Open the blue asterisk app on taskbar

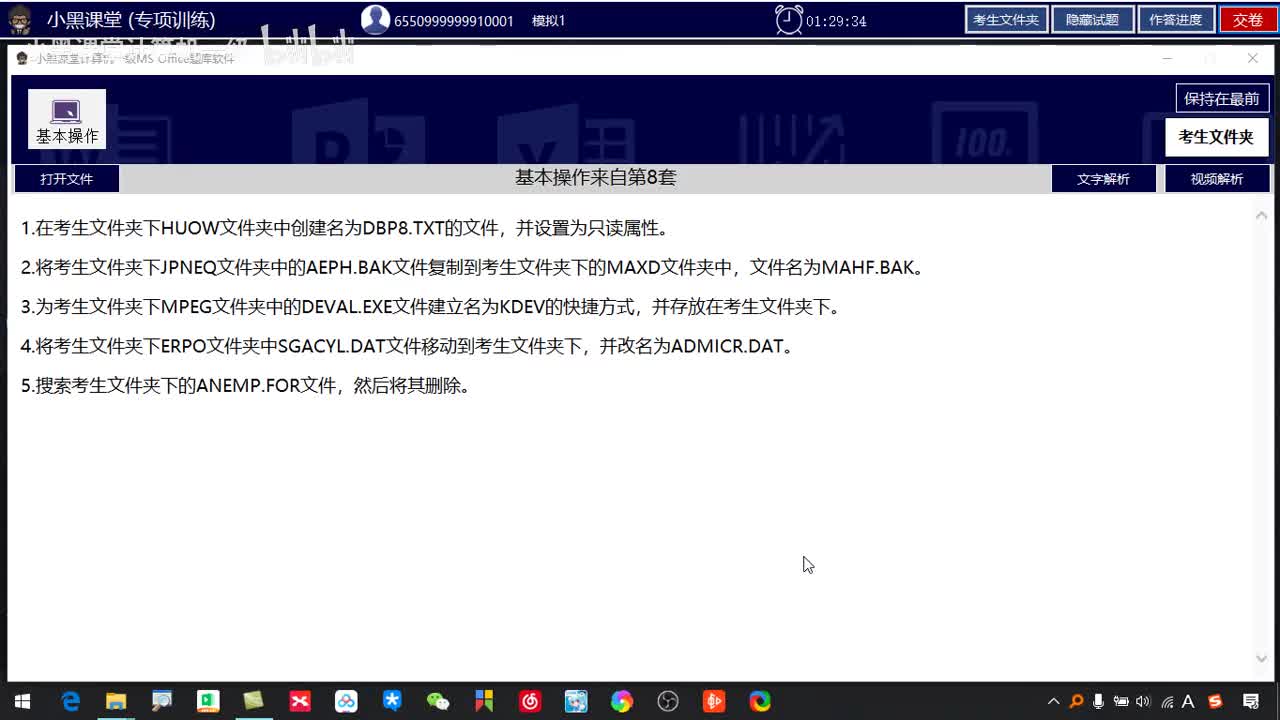(x=392, y=701)
